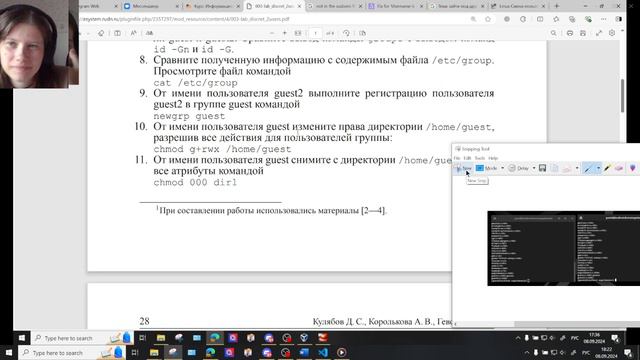Click the Delay button in Snipping Tool
Image resolution: width=640 pixels, height=360 pixels.
[x=519, y=168]
